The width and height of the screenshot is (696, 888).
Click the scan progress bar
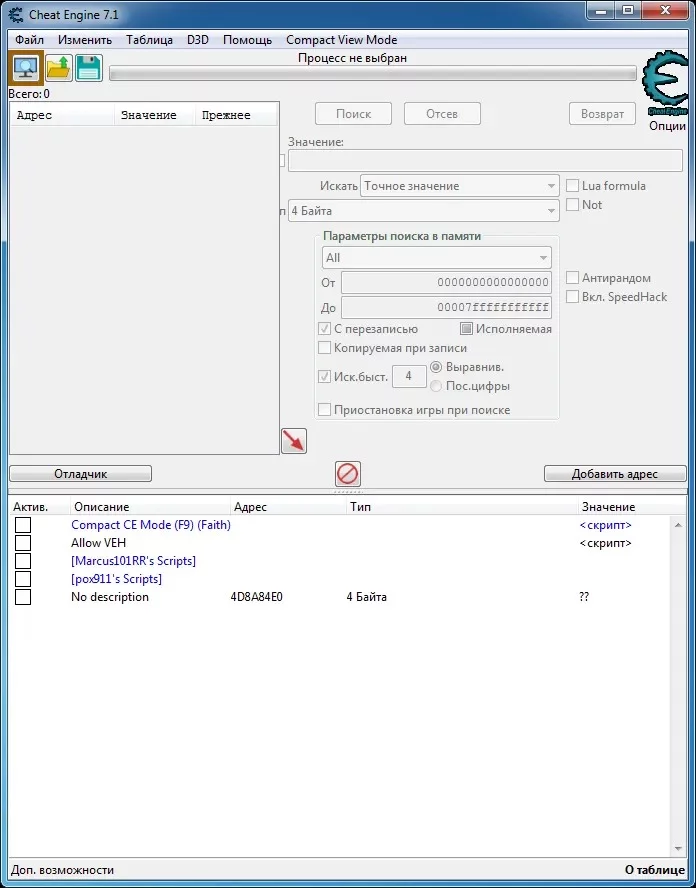(373, 74)
